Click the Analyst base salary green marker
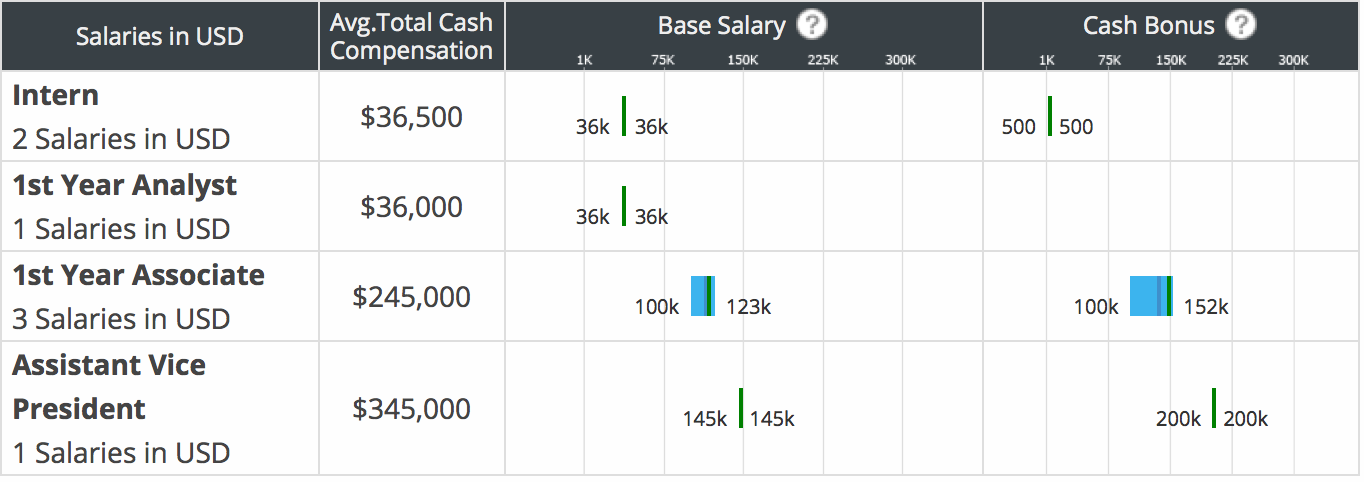 click(x=624, y=206)
